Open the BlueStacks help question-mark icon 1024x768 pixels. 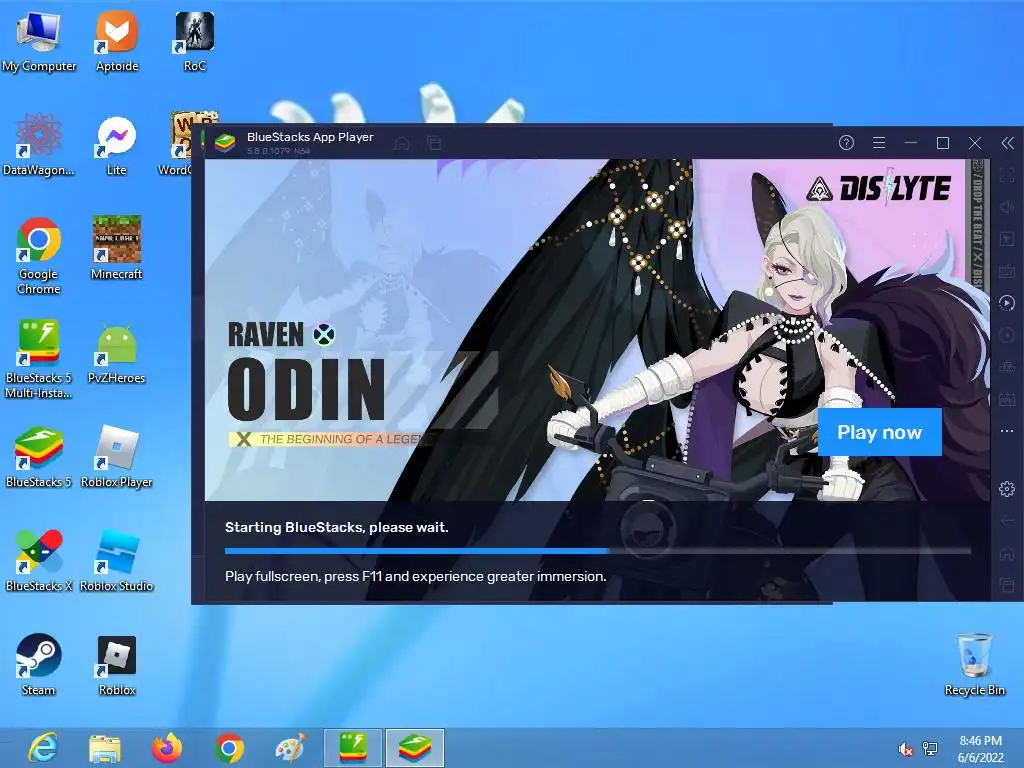pyautogui.click(x=846, y=142)
